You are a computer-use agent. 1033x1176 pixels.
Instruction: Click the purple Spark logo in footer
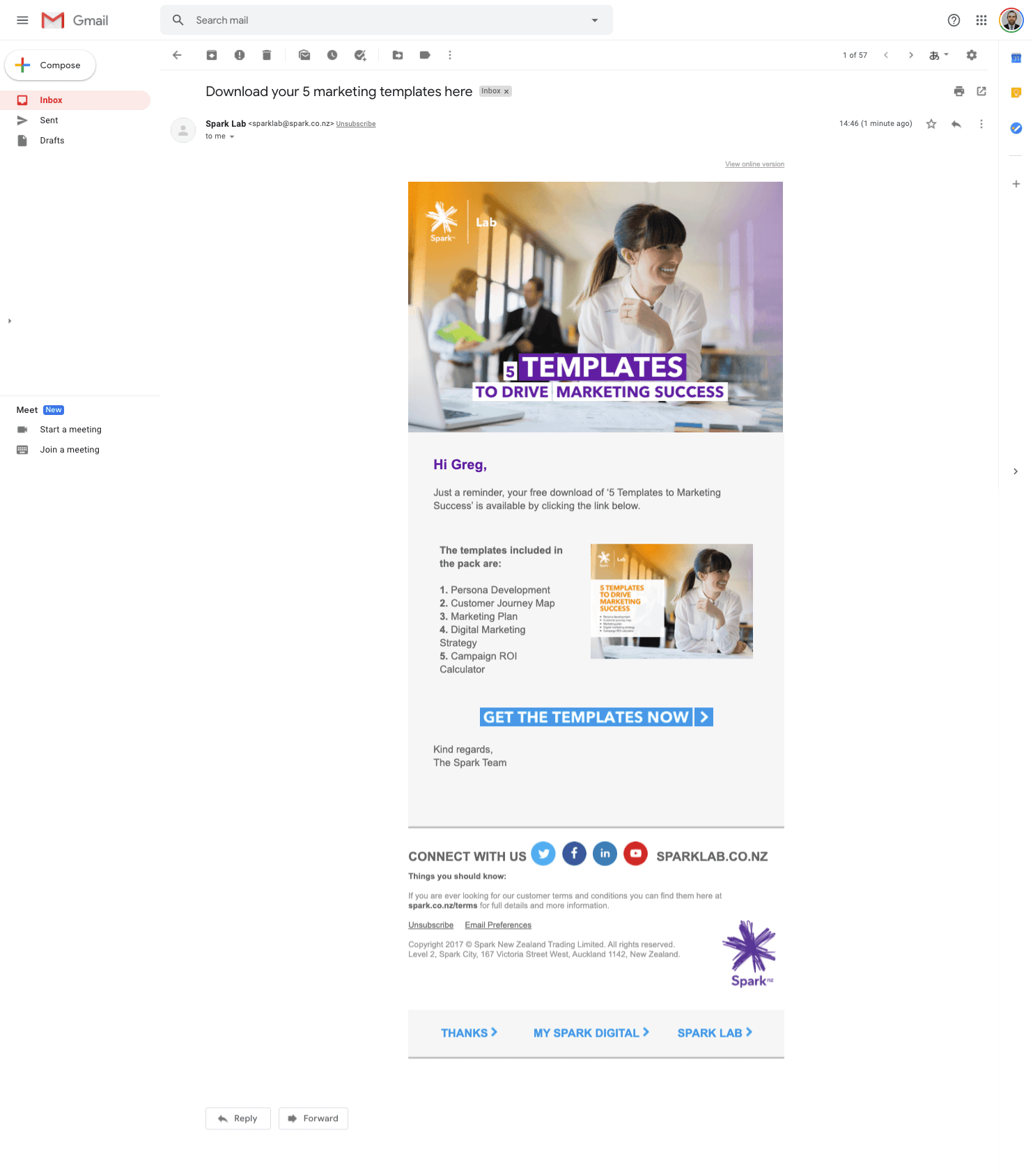tap(750, 954)
